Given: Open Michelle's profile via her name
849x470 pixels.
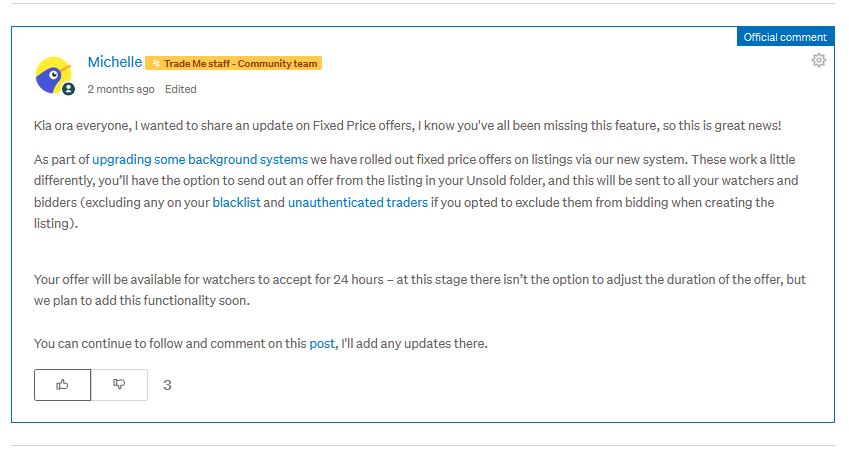Looking at the screenshot, I should [114, 62].
